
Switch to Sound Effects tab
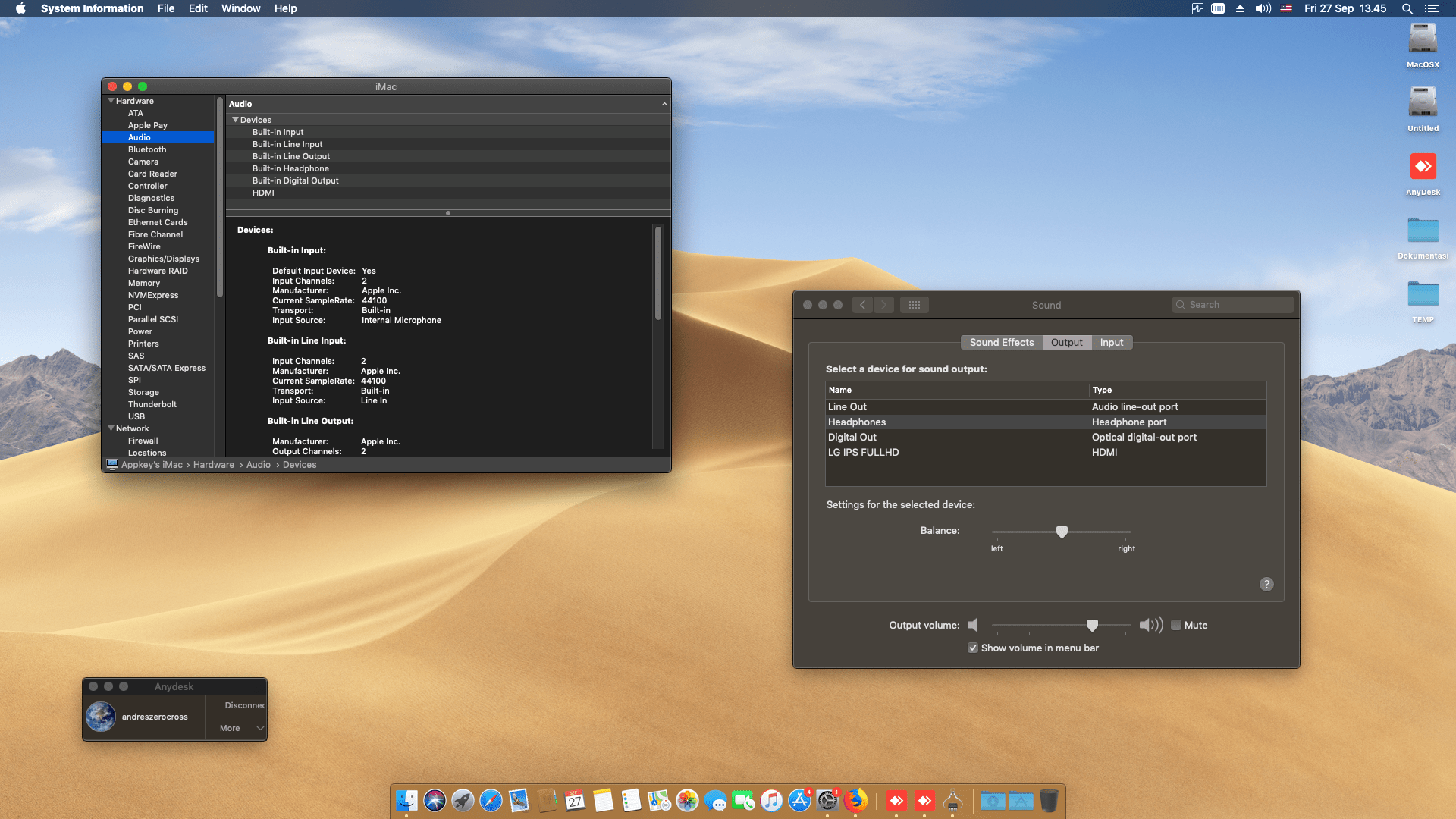tap(1001, 343)
